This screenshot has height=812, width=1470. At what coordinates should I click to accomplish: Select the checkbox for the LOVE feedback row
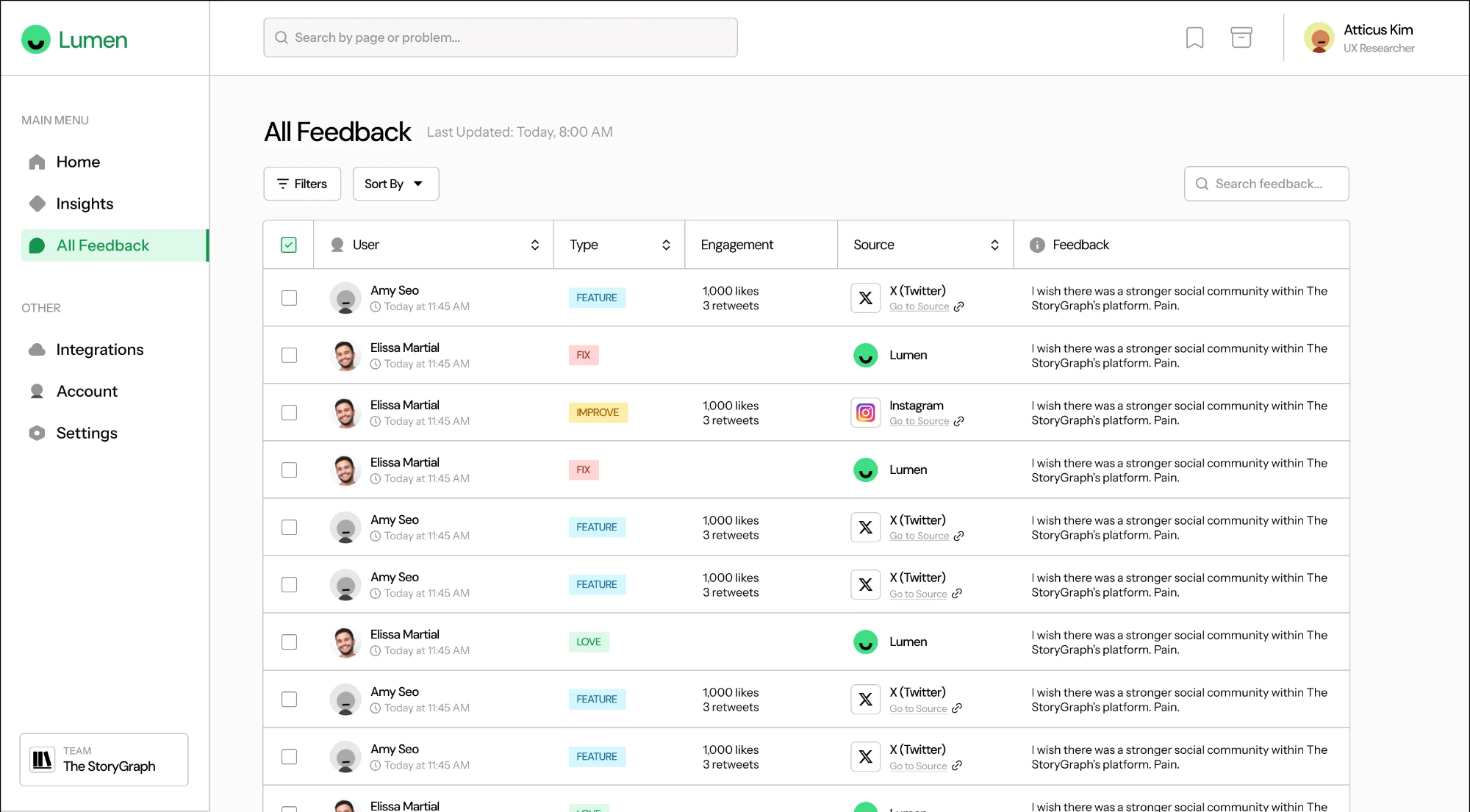pyautogui.click(x=289, y=642)
